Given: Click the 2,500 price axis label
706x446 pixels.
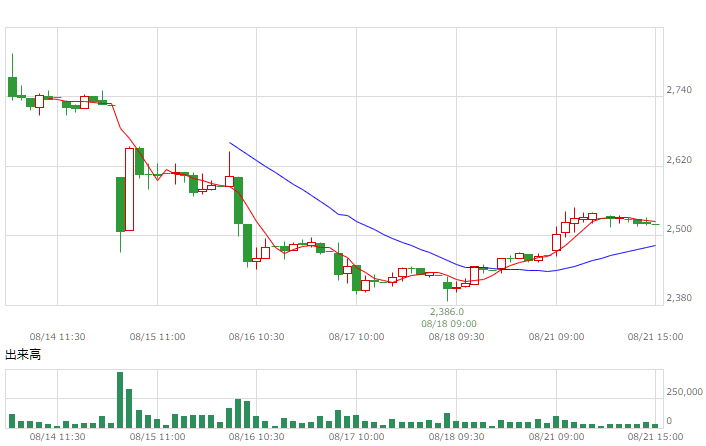Looking at the screenshot, I should [679, 229].
